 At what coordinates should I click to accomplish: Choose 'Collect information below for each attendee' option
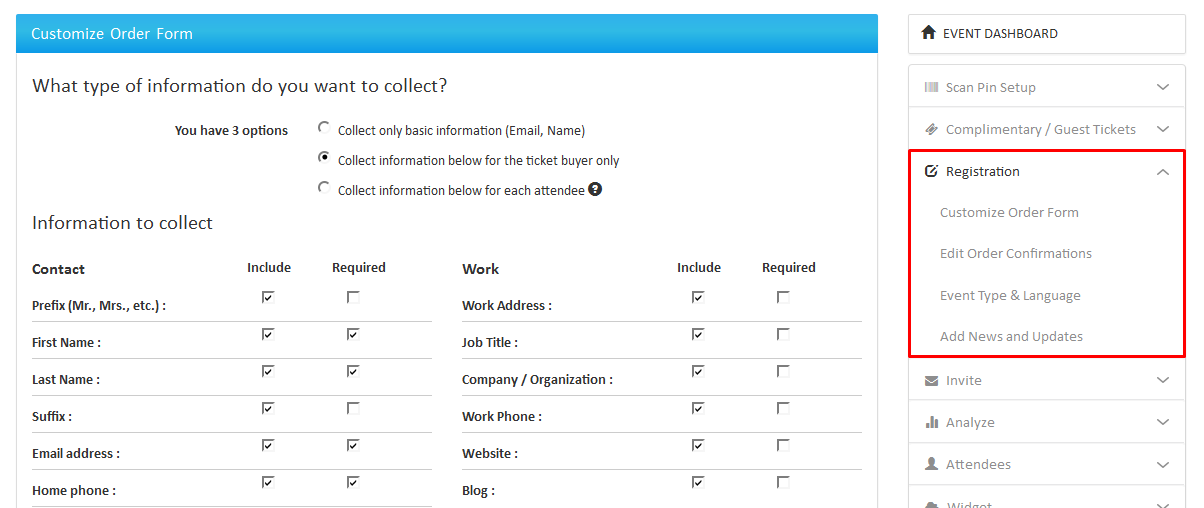(324, 188)
